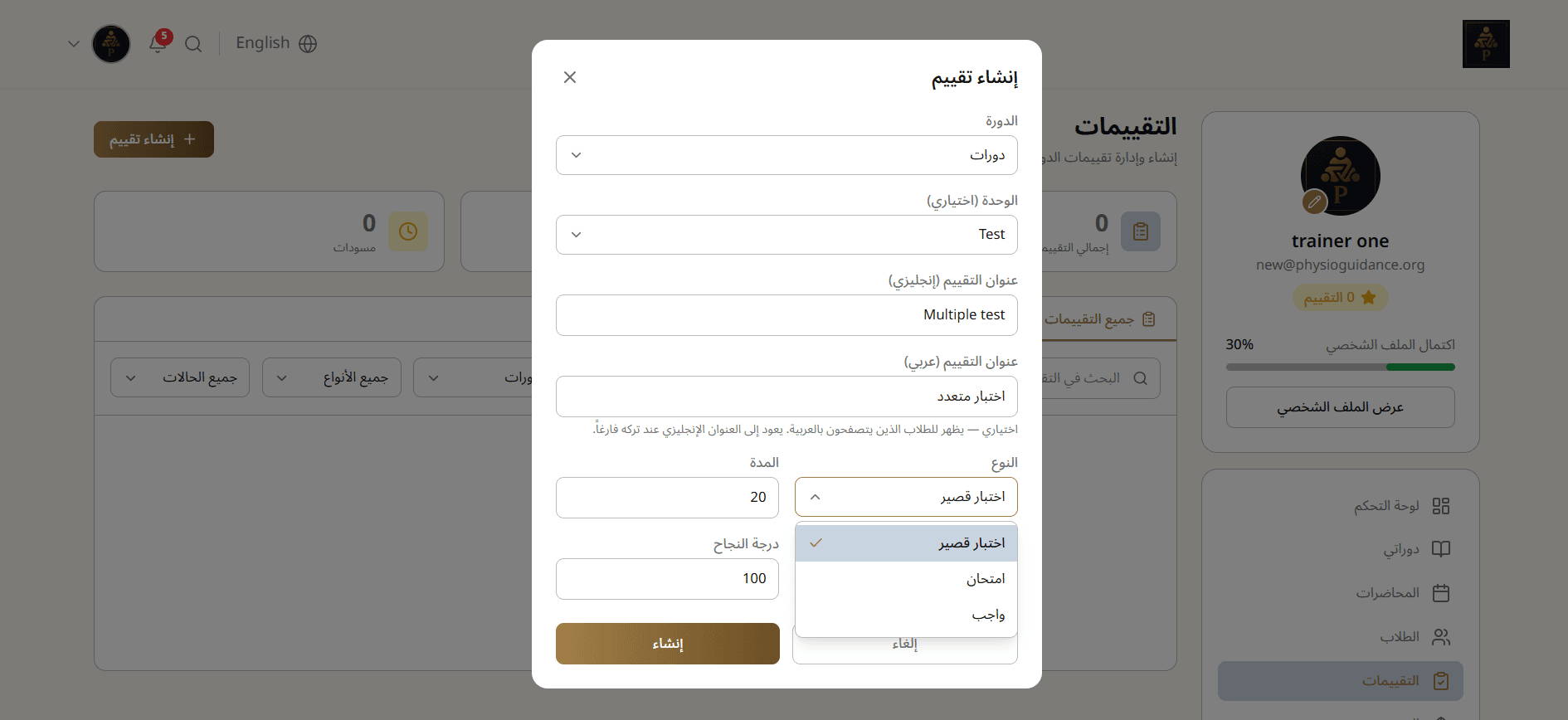The width and height of the screenshot is (1568, 720).
Task: Open the user avatar in header
Action: click(x=111, y=44)
